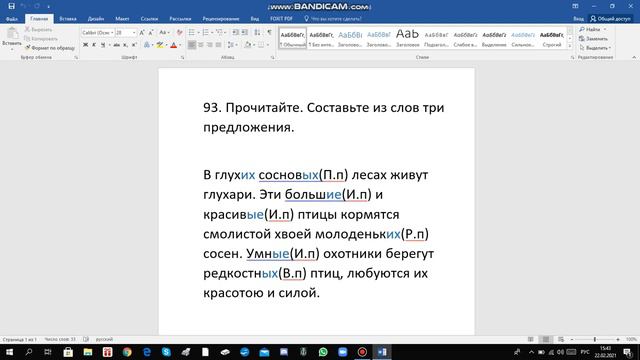640x360 pixels.
Task: Toggle show paragraph marks ¶
Action: 269,33
